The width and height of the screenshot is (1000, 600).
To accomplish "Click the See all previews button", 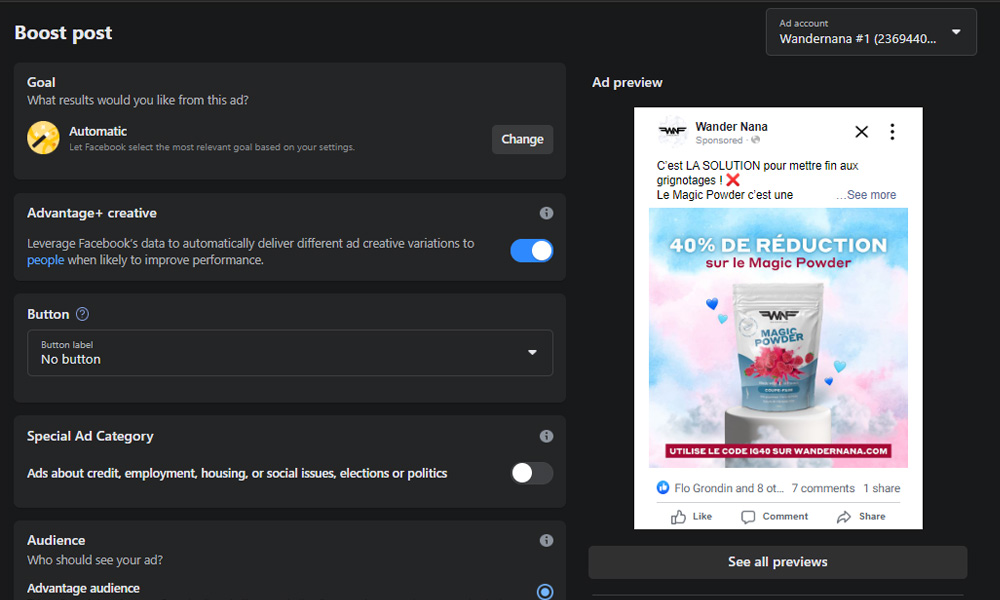I will 777,562.
